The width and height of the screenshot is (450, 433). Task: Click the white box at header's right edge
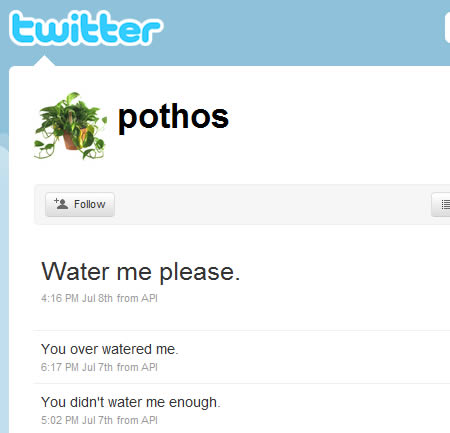[447, 28]
